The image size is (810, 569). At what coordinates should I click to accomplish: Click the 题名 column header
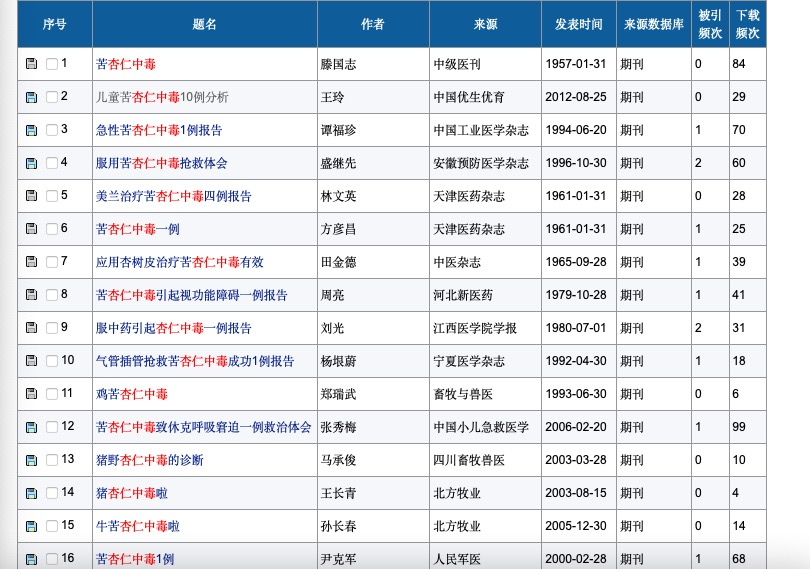click(x=205, y=24)
